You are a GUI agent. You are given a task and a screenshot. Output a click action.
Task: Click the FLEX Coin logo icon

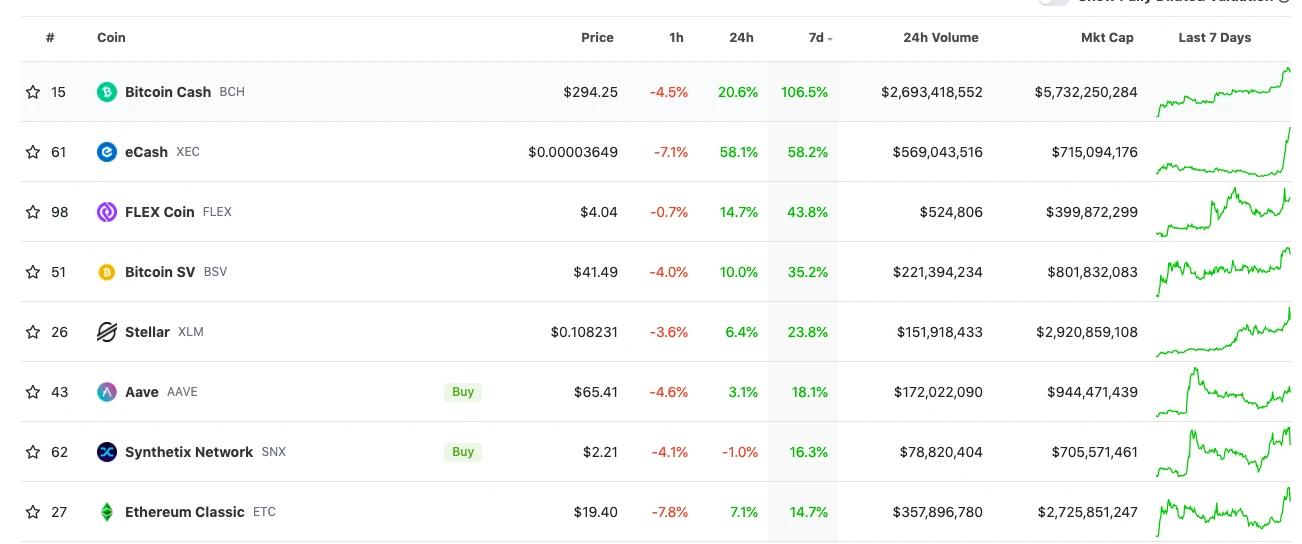tap(107, 212)
